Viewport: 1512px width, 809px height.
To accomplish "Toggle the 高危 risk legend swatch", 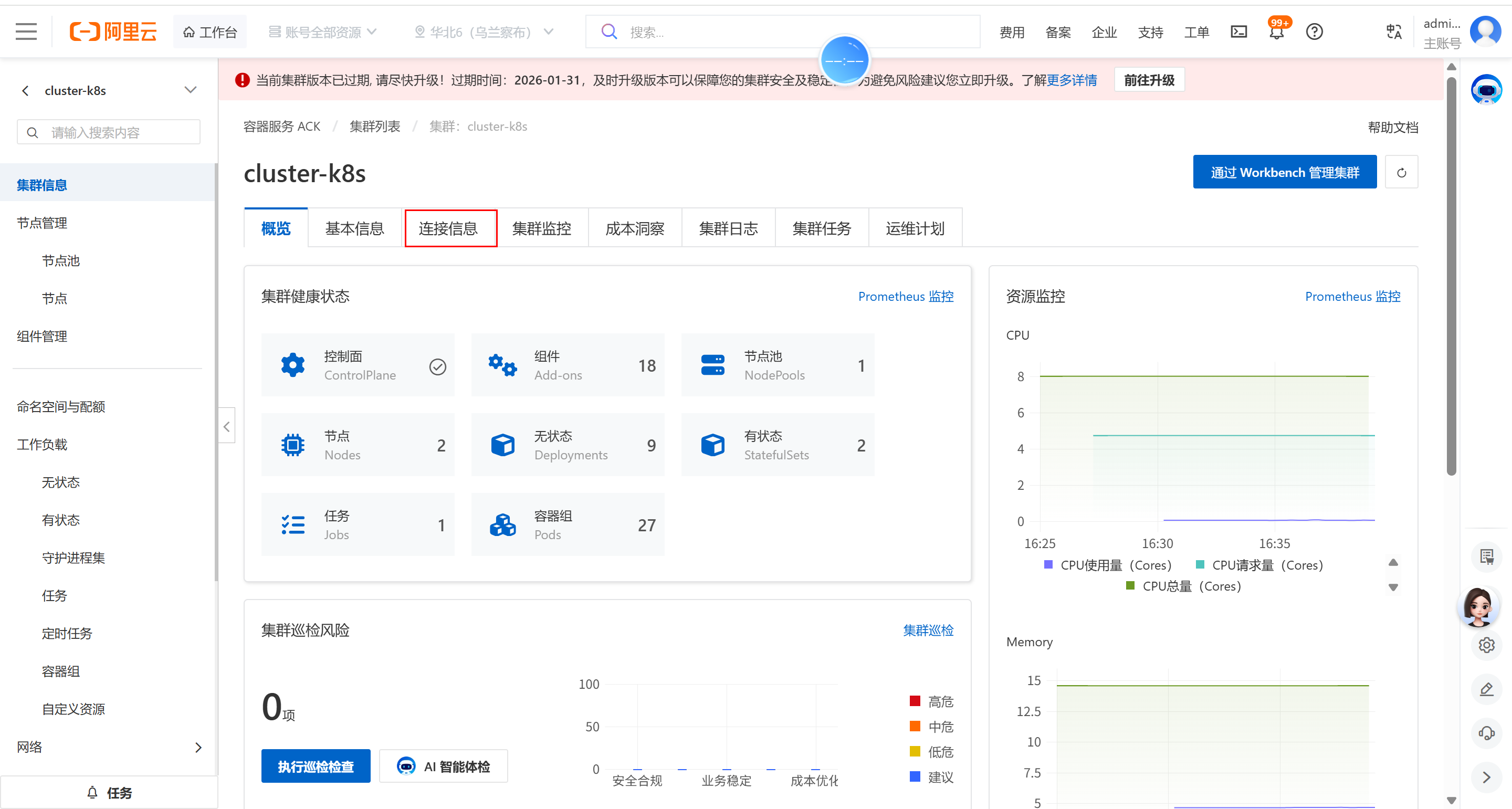I will (915, 701).
